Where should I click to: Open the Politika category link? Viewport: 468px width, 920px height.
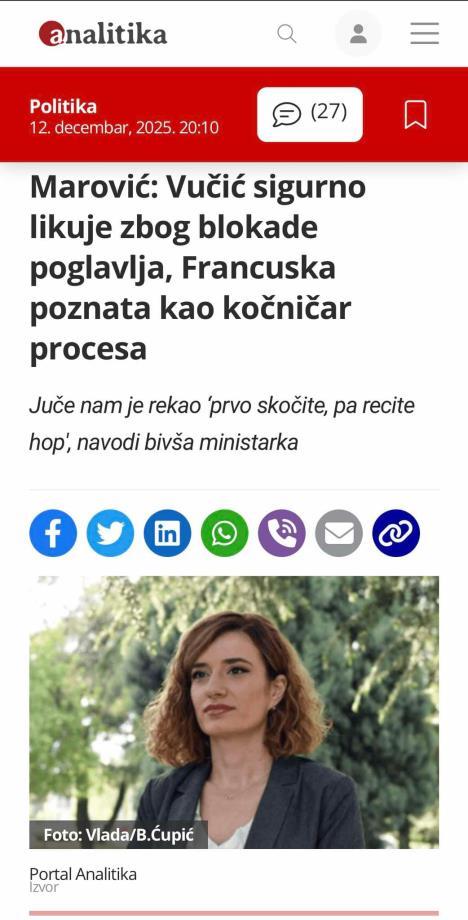[x=63, y=106]
